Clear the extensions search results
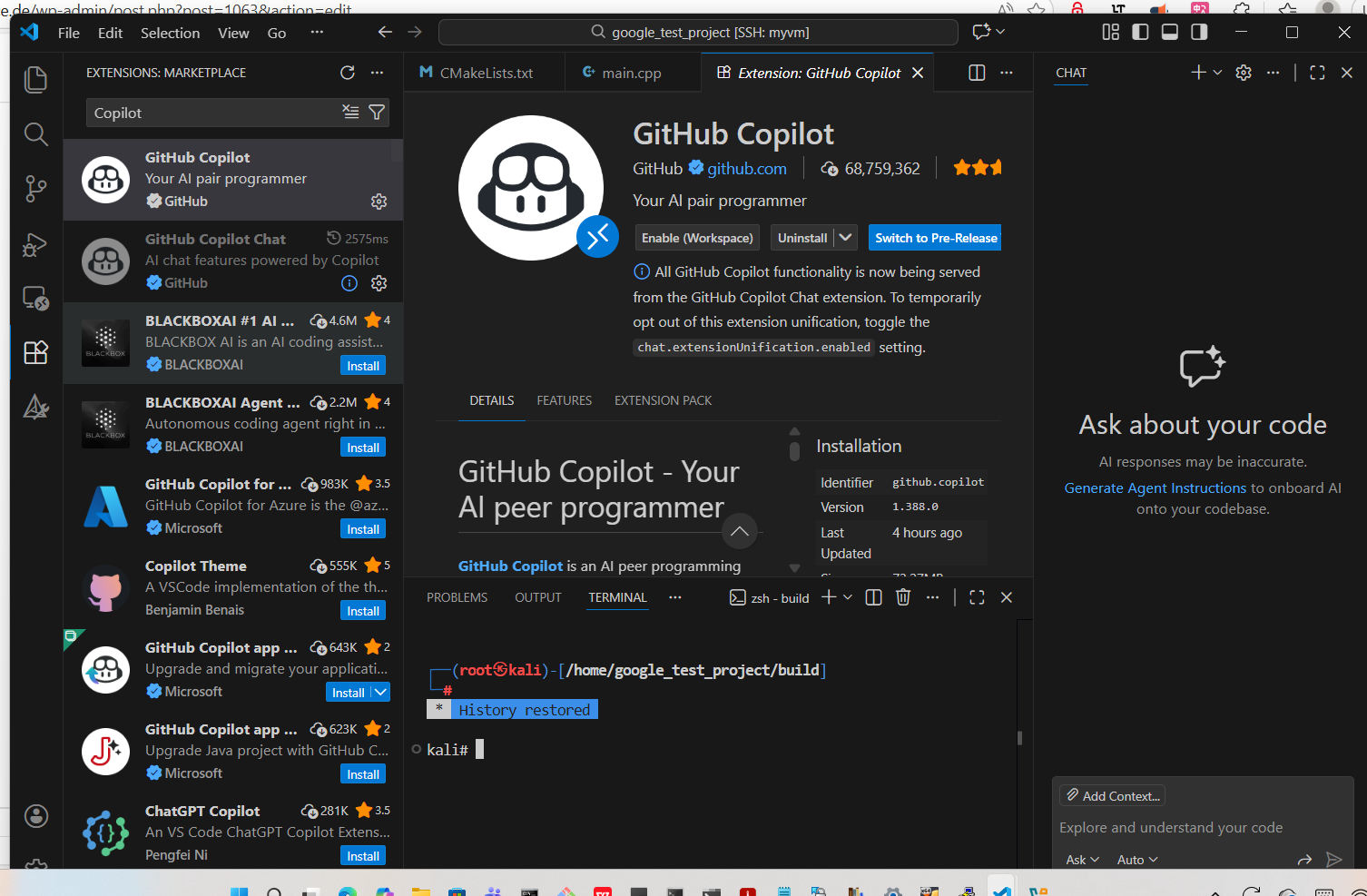 [350, 113]
